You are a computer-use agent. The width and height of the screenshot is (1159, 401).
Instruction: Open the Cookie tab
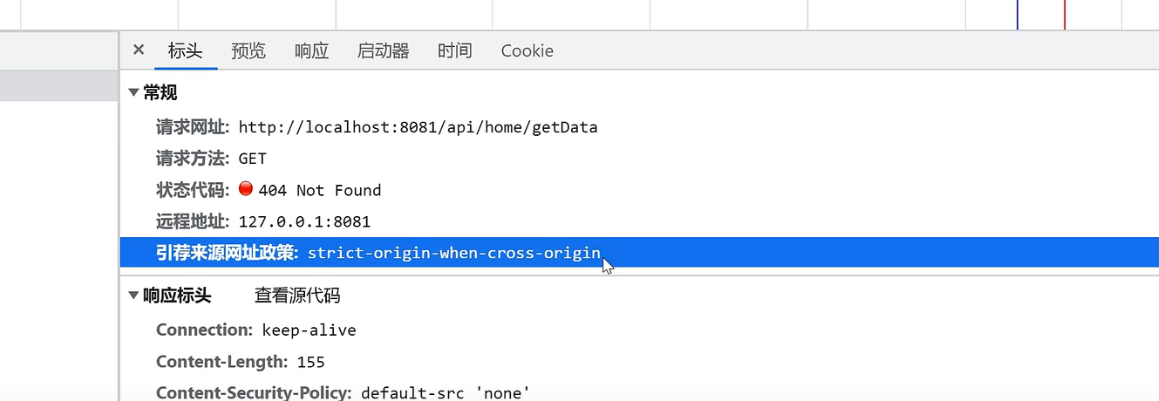(527, 51)
